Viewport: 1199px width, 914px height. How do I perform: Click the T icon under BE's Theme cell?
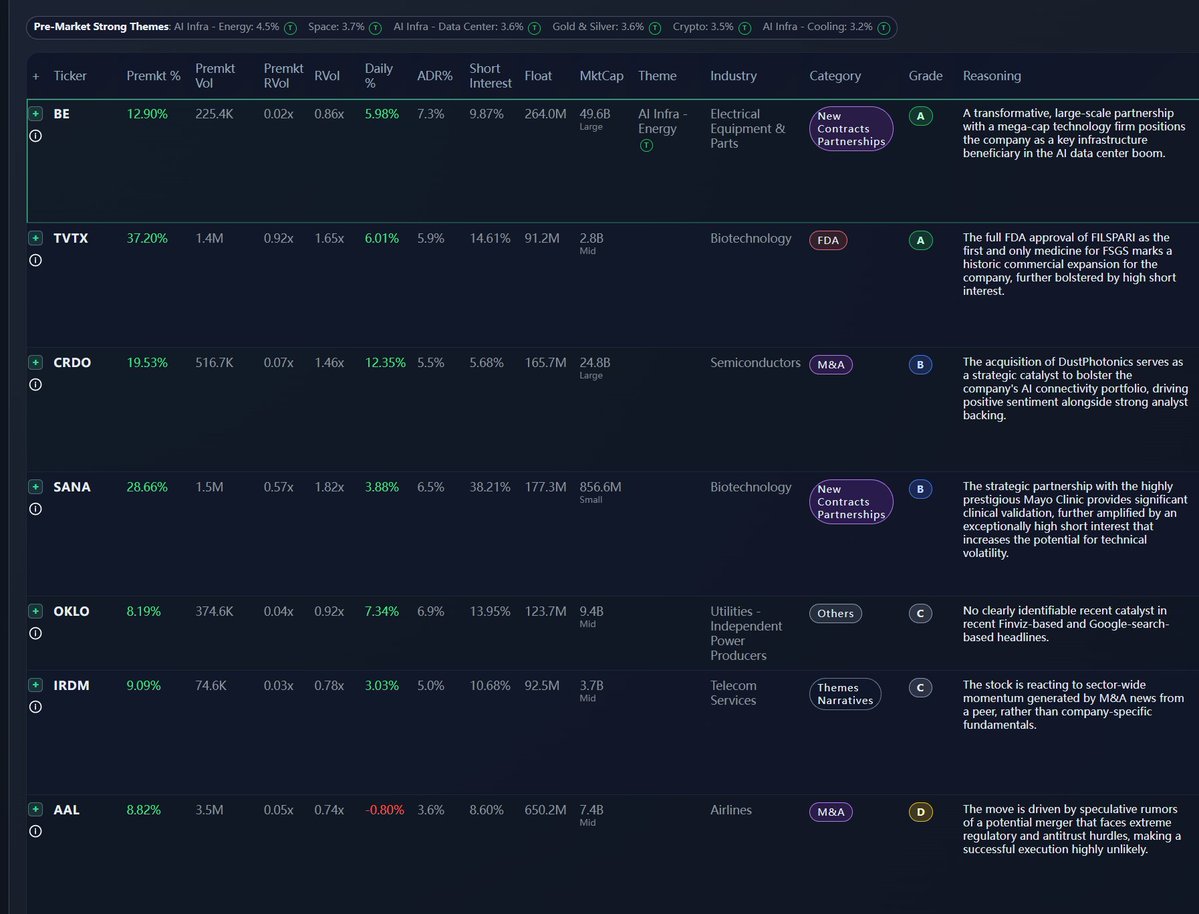646,145
